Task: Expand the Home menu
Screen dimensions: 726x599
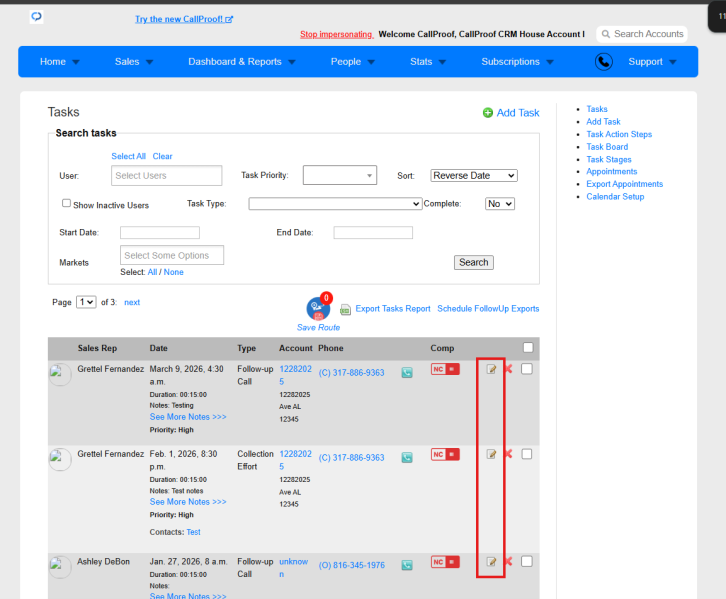Action: pos(59,62)
